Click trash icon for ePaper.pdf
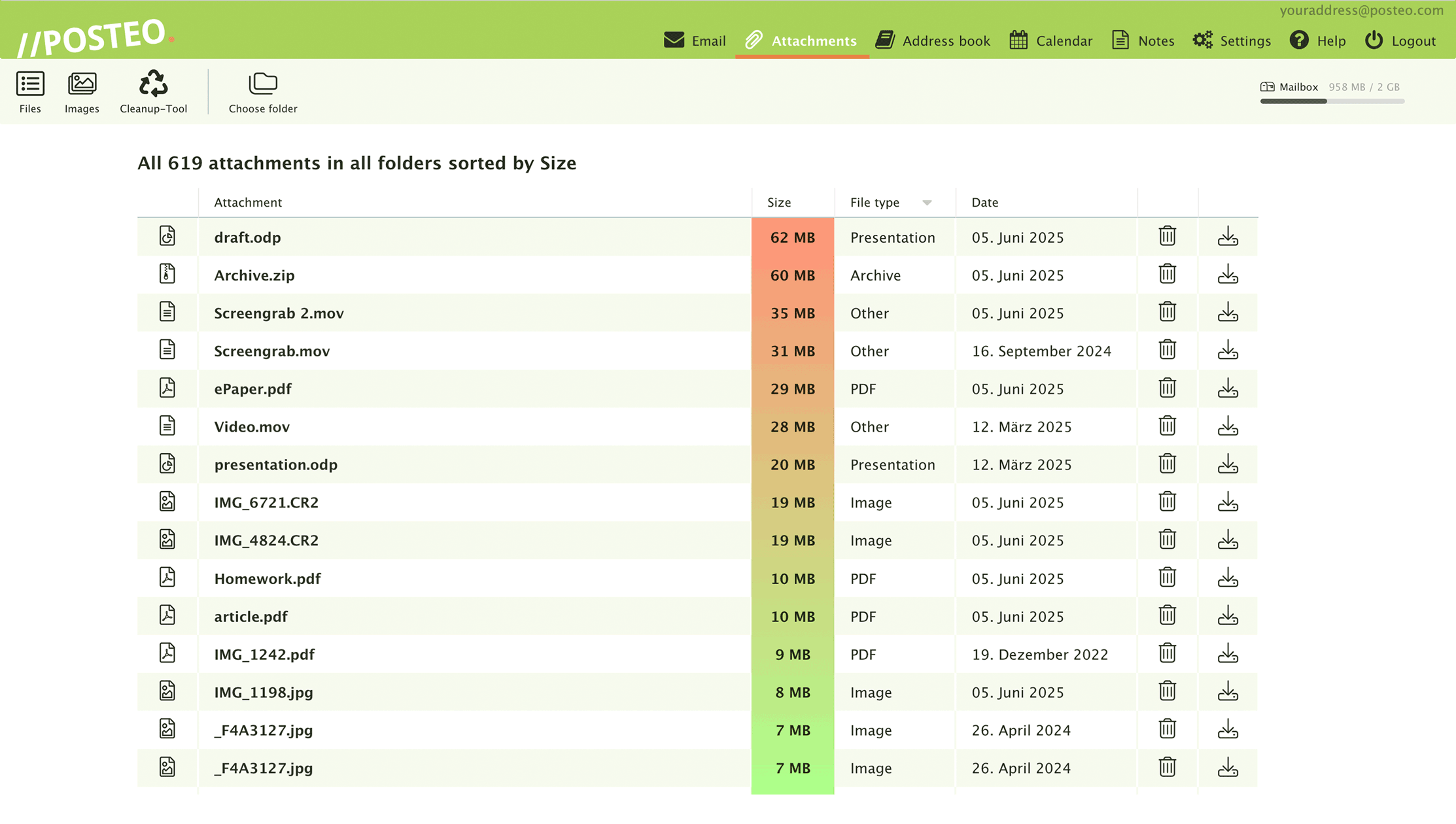The width and height of the screenshot is (1456, 824). pyautogui.click(x=1167, y=388)
